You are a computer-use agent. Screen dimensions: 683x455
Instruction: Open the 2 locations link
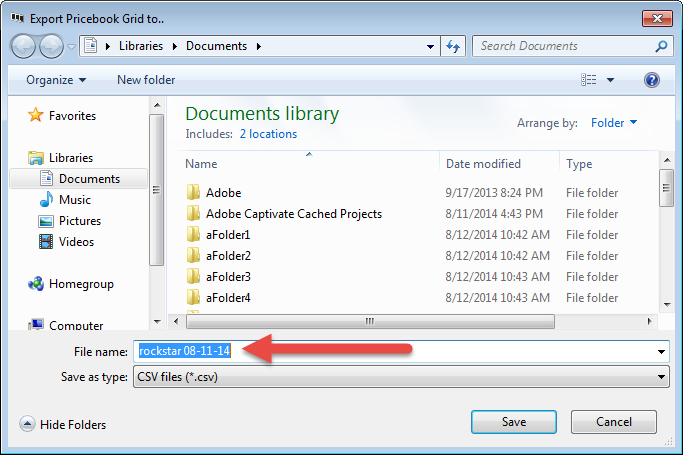pyautogui.click(x=268, y=133)
